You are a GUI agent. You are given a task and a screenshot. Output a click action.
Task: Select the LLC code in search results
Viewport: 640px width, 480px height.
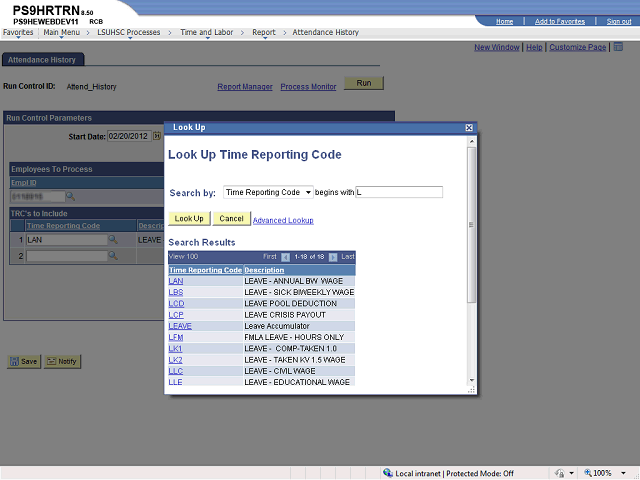[176, 371]
